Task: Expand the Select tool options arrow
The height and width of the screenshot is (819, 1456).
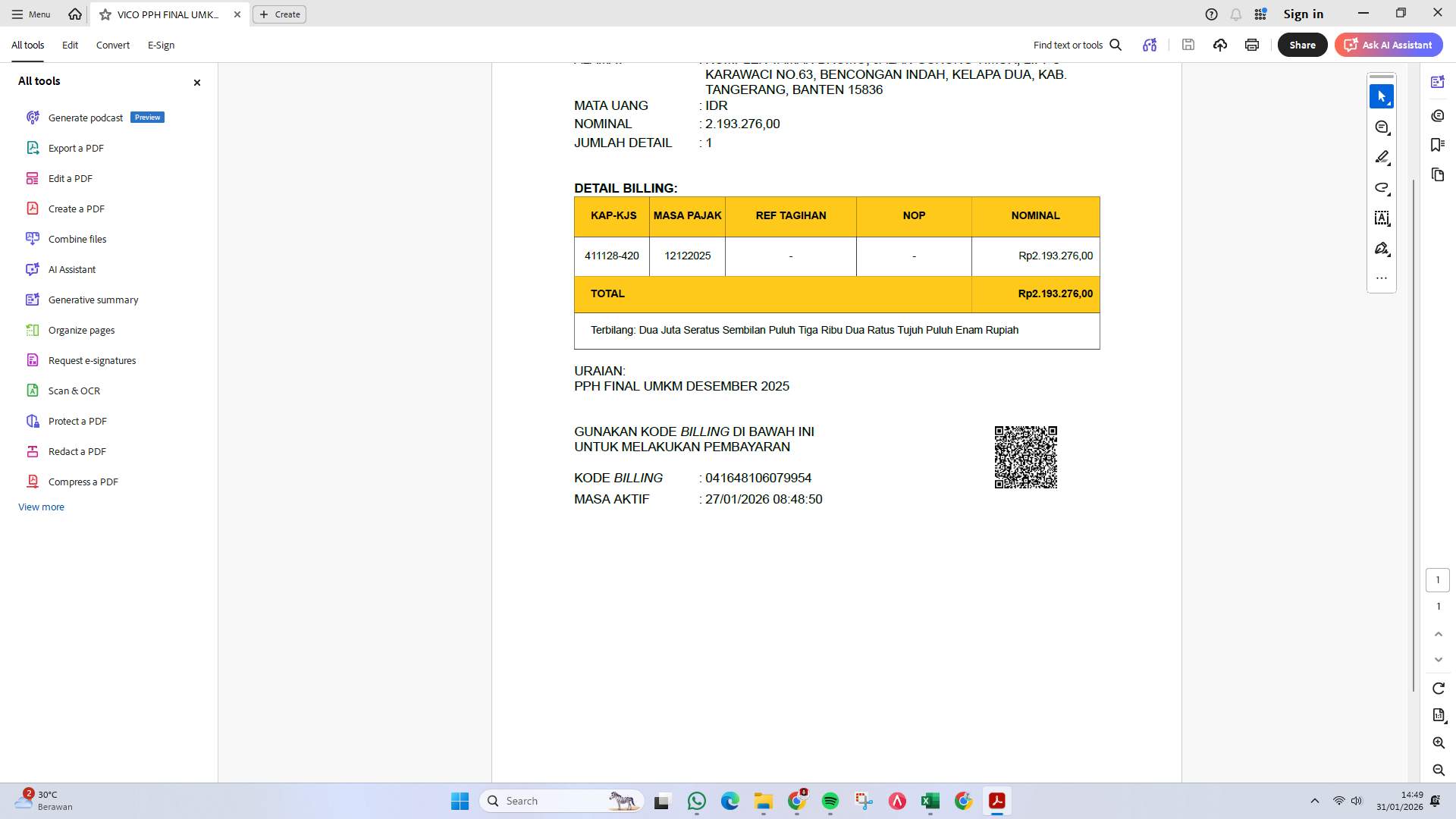Action: click(1388, 102)
